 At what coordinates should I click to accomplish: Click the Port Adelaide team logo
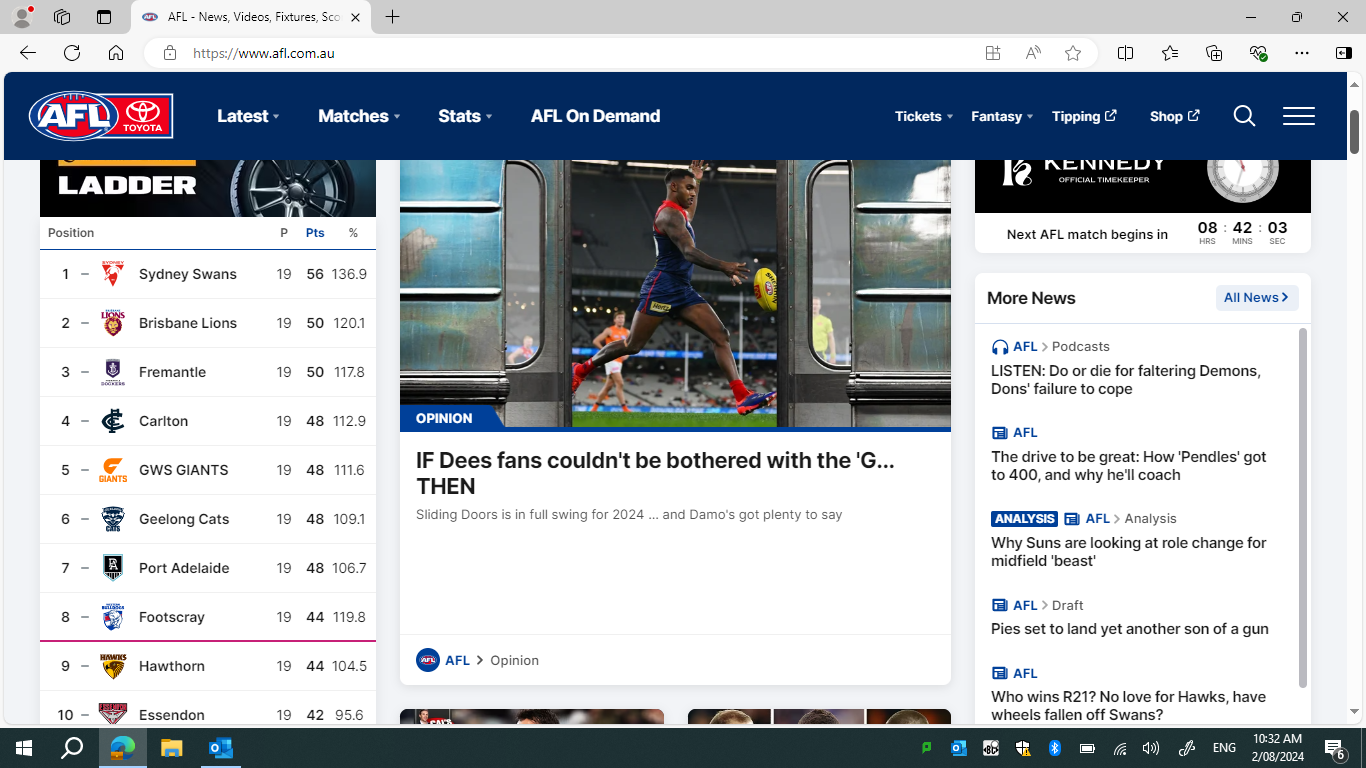113,568
